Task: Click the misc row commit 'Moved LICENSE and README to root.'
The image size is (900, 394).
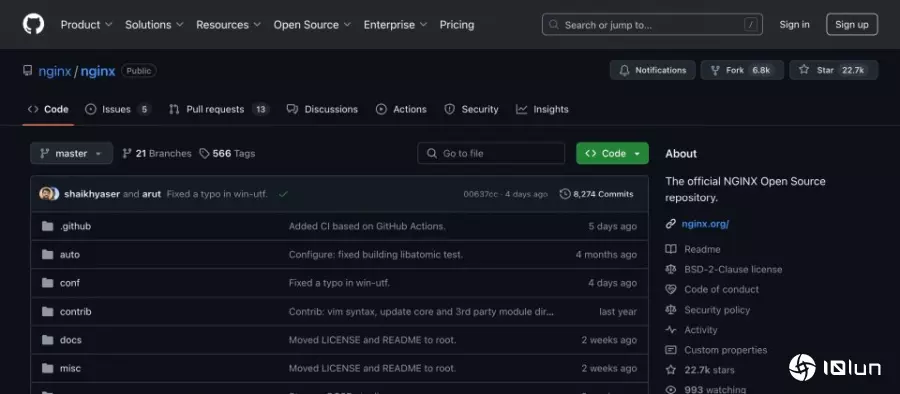Action: (x=373, y=369)
